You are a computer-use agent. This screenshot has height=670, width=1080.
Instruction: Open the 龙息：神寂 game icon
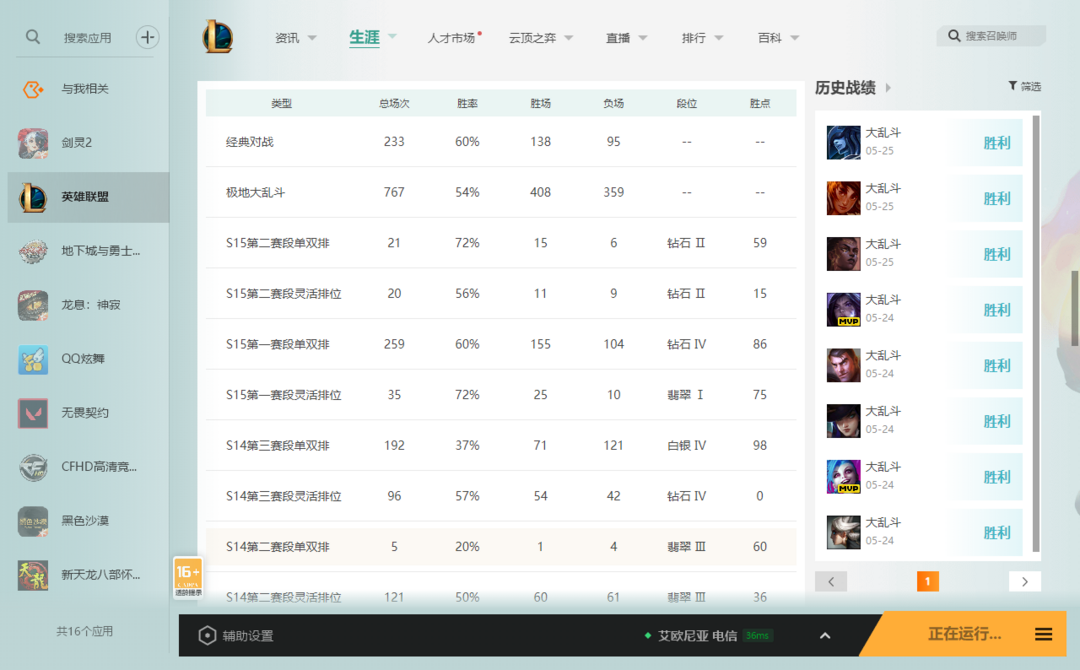coord(33,305)
